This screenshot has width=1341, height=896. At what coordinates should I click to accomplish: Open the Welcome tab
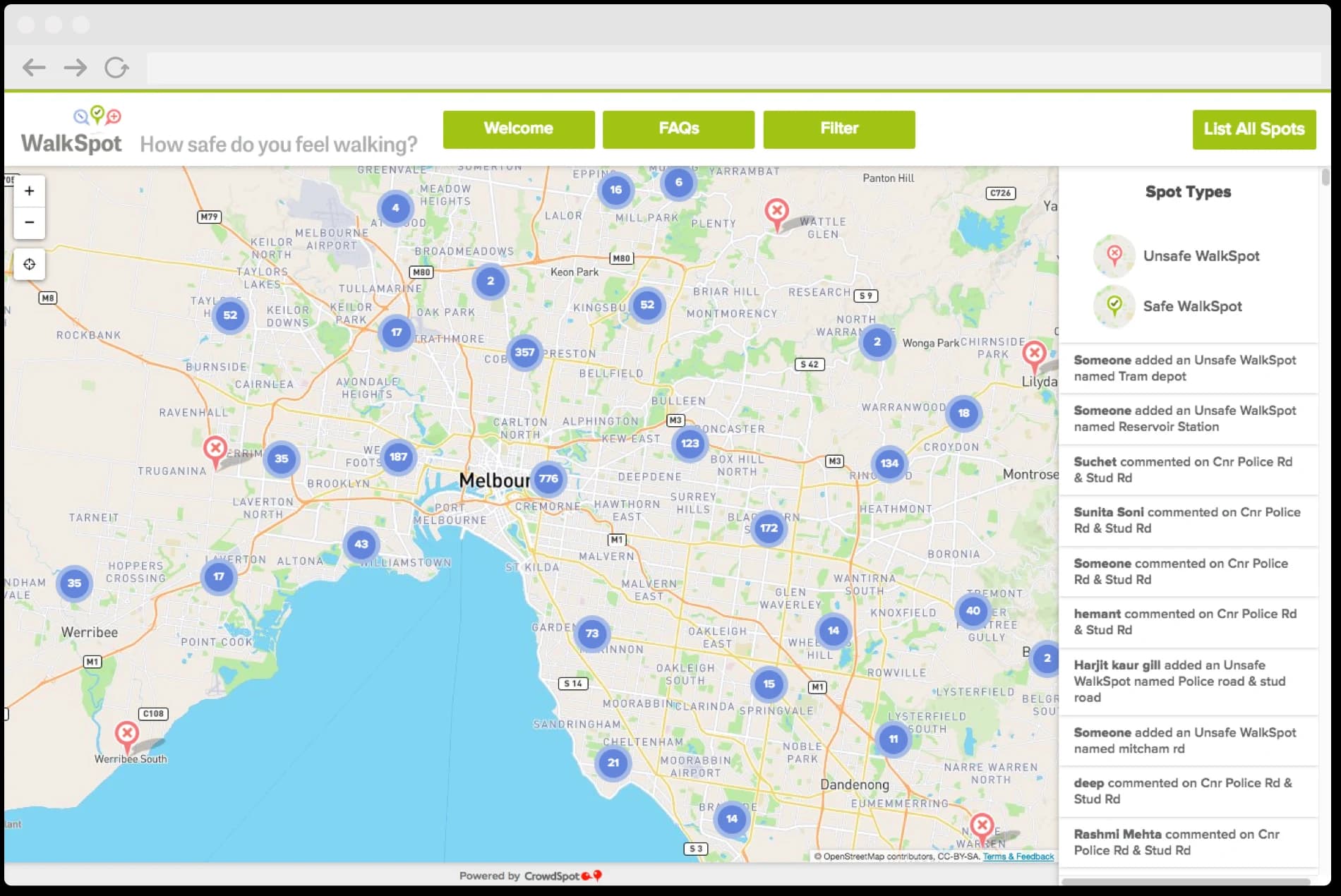519,129
